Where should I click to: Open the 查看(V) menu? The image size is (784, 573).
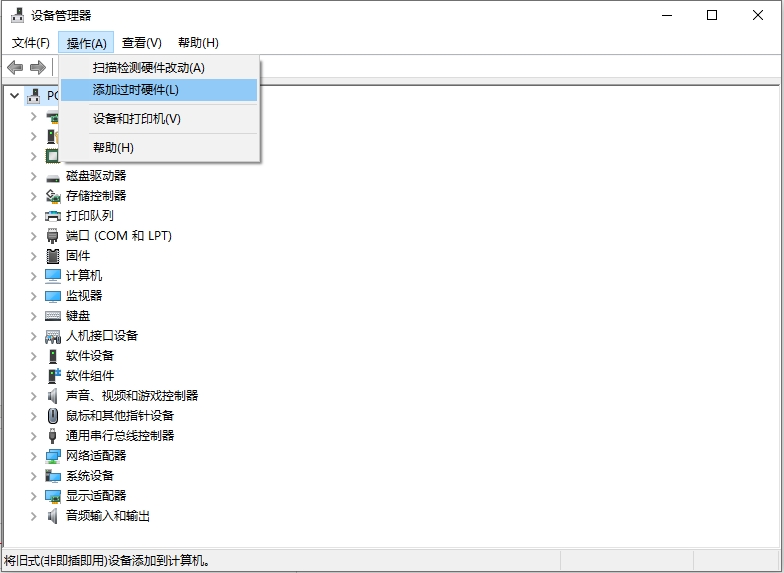[x=141, y=43]
